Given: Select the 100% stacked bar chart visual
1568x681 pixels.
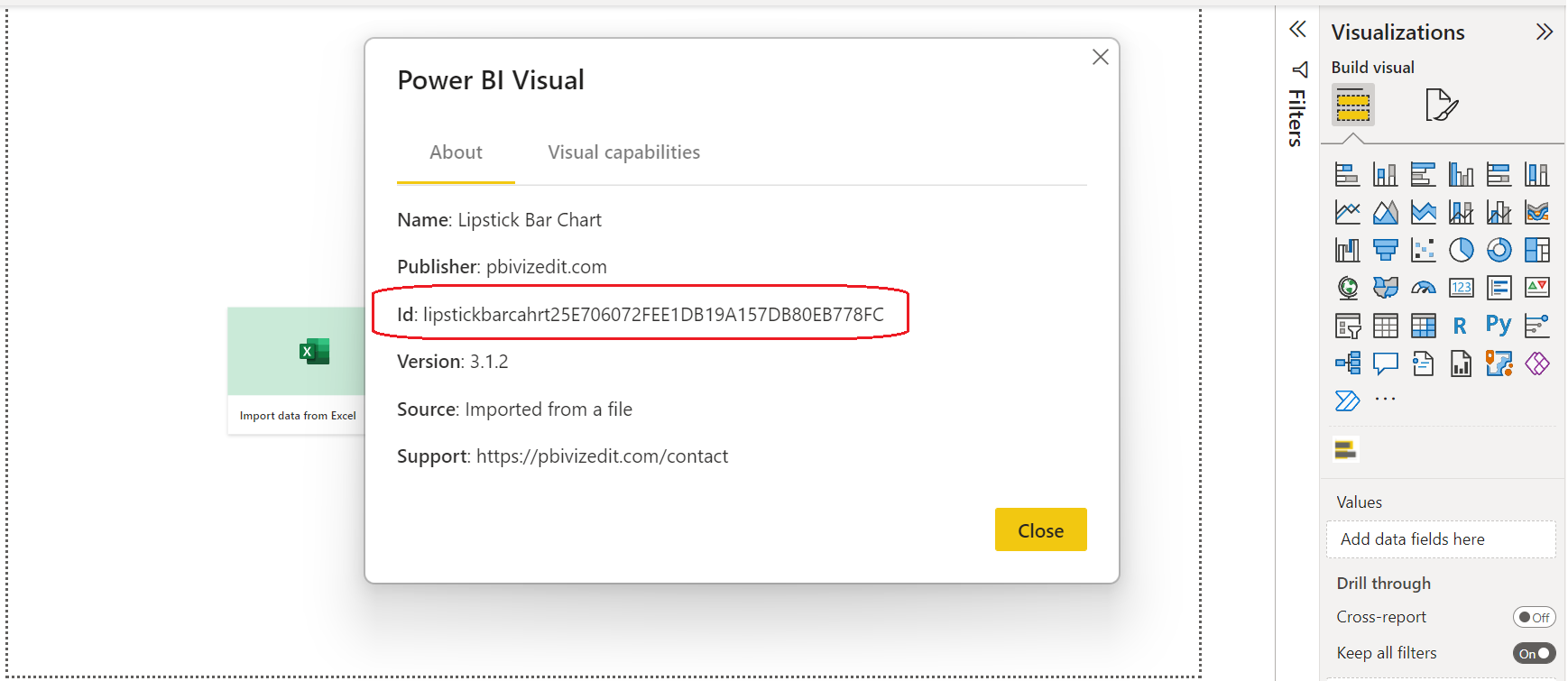Looking at the screenshot, I should click(1499, 174).
